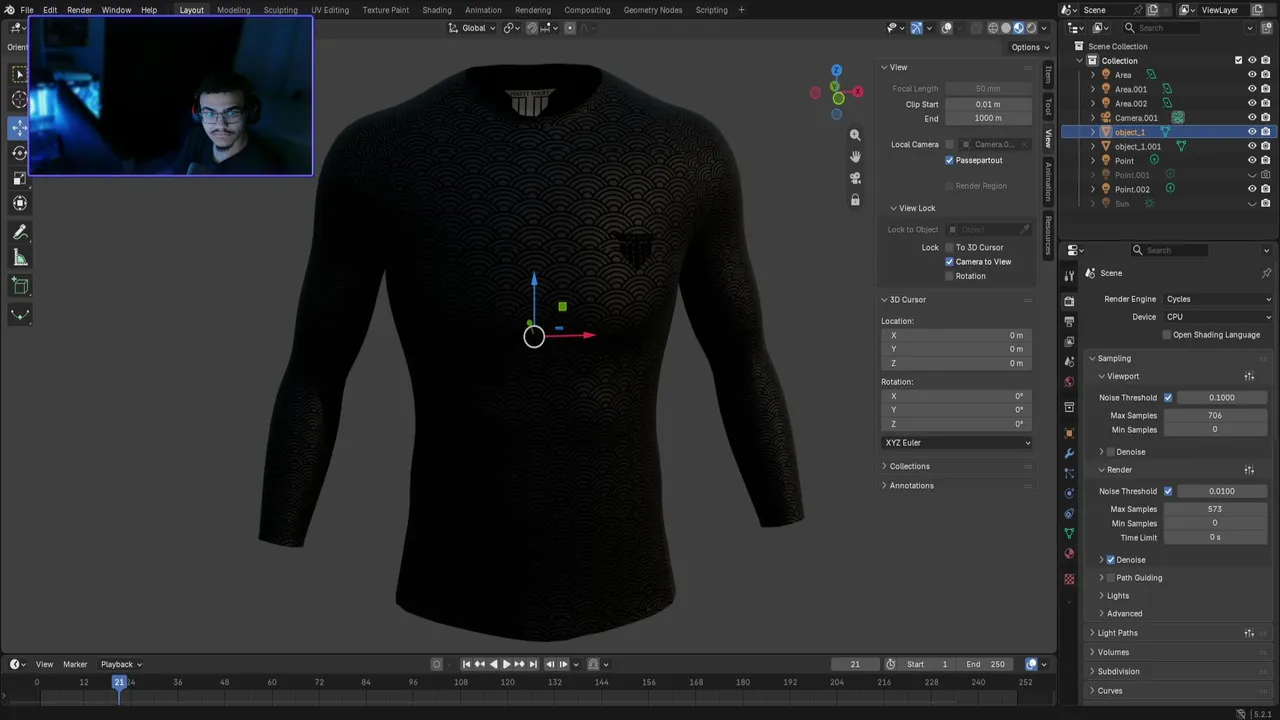This screenshot has width=1280, height=720.
Task: Click the zoom magnifier viewport icon
Action: [x=855, y=135]
